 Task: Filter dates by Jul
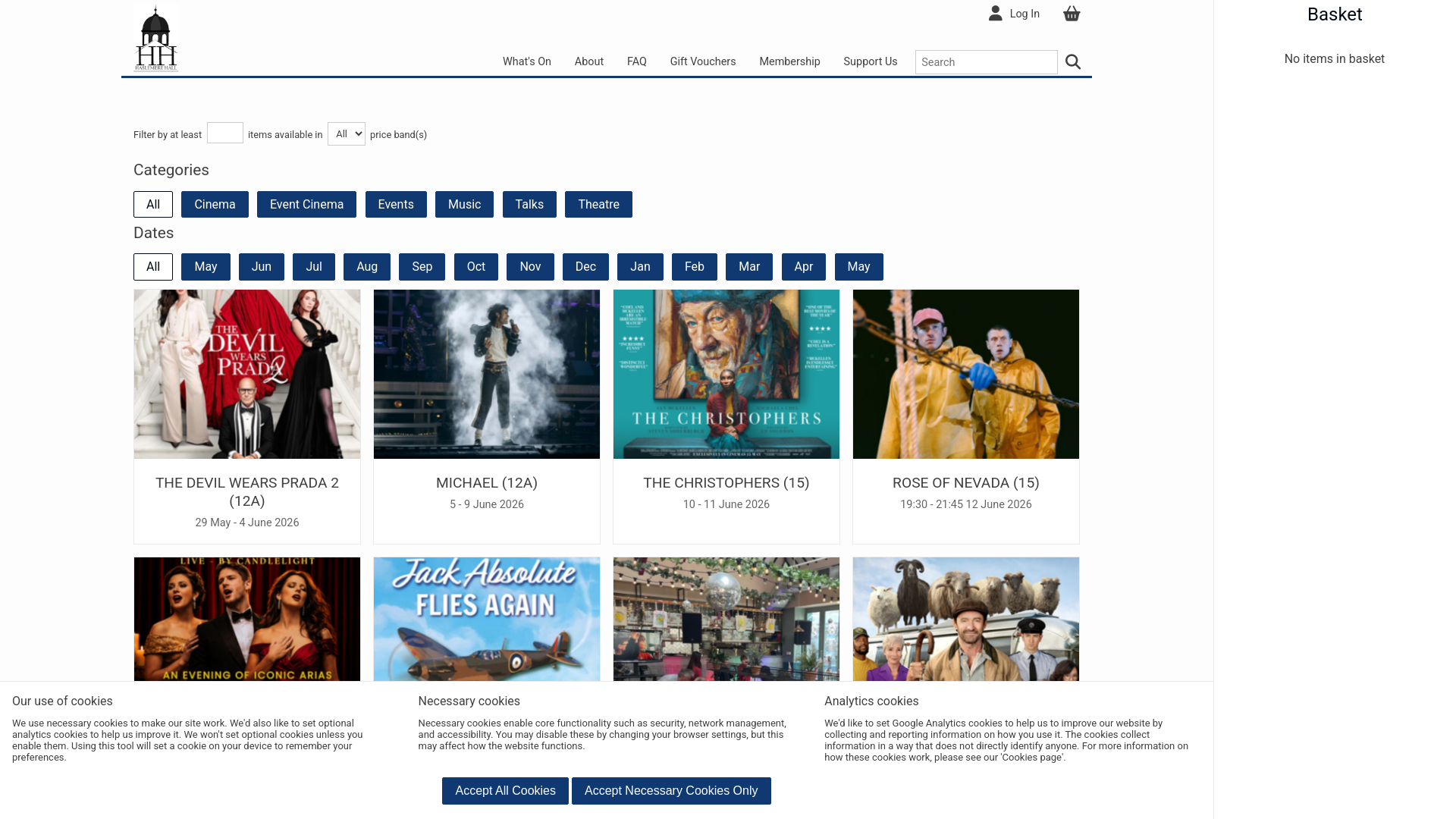314,267
